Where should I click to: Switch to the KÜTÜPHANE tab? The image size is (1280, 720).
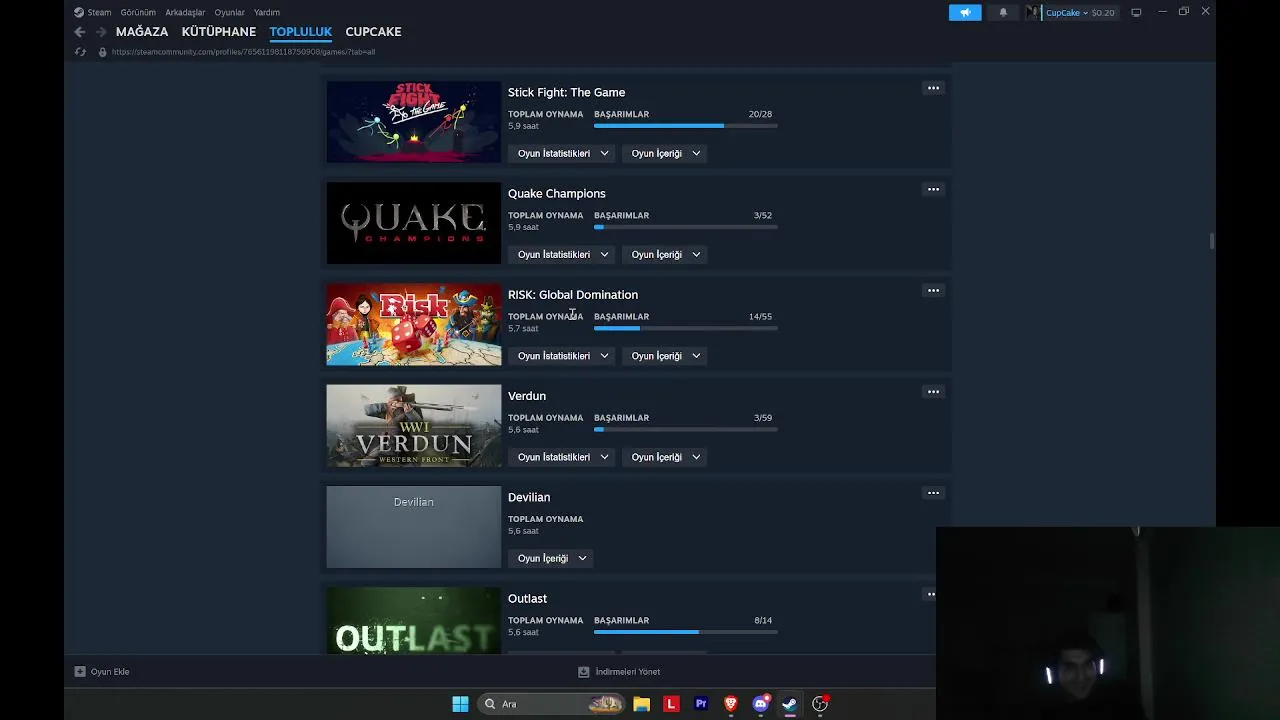tap(219, 32)
